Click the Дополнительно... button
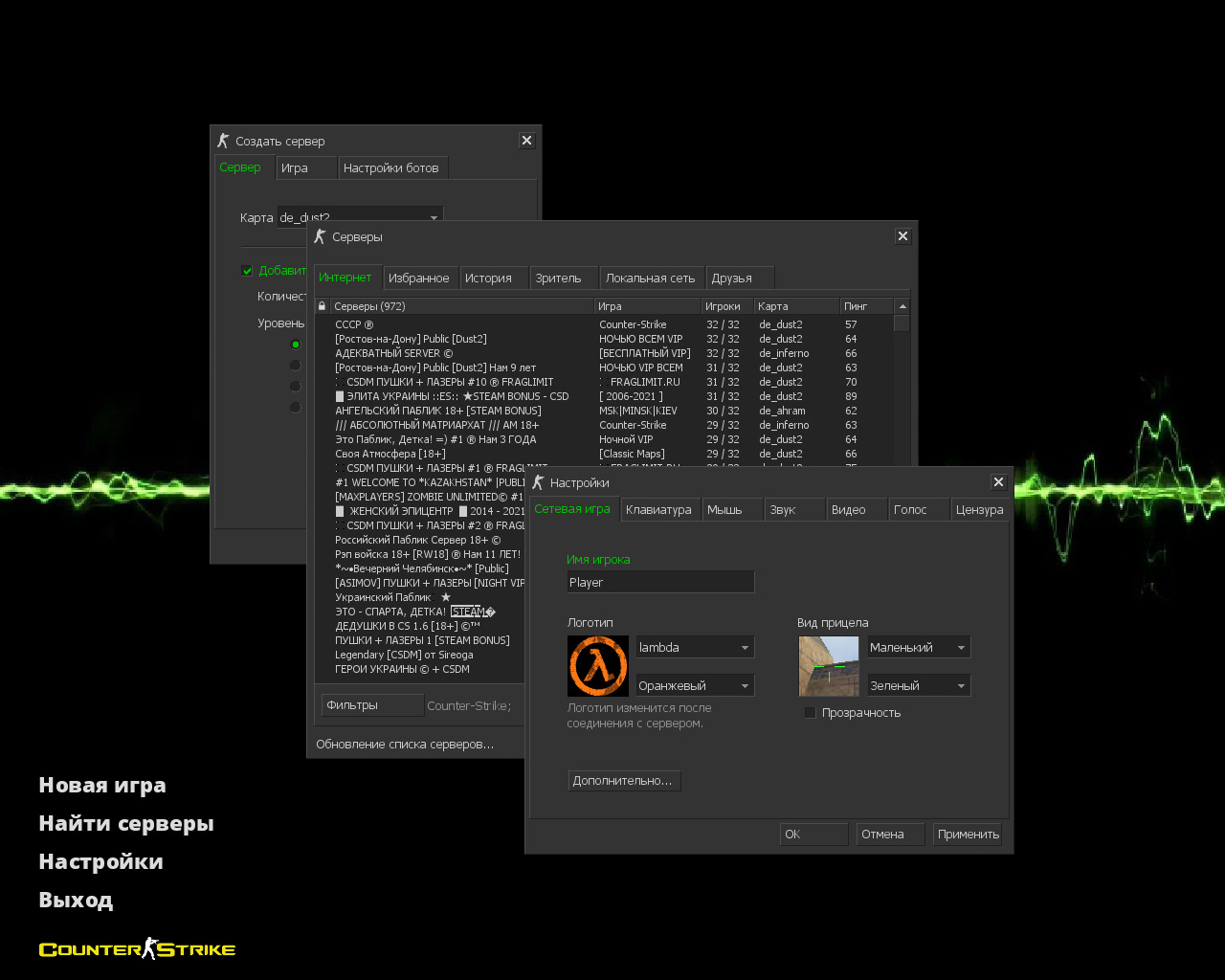The width and height of the screenshot is (1225, 980). click(x=623, y=781)
